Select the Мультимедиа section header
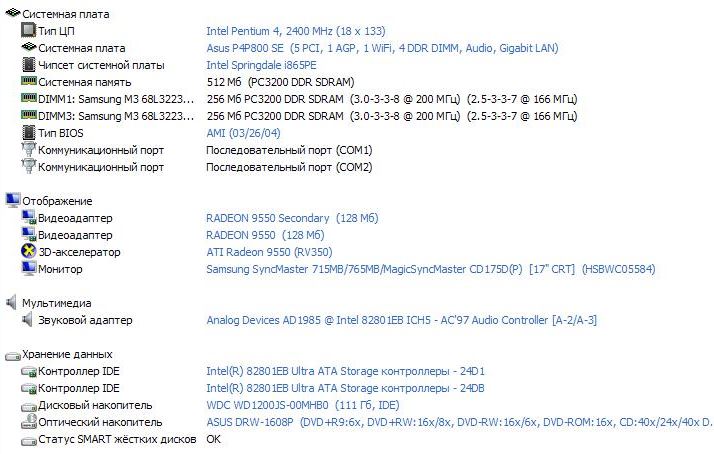The width and height of the screenshot is (714, 454). click(57, 303)
